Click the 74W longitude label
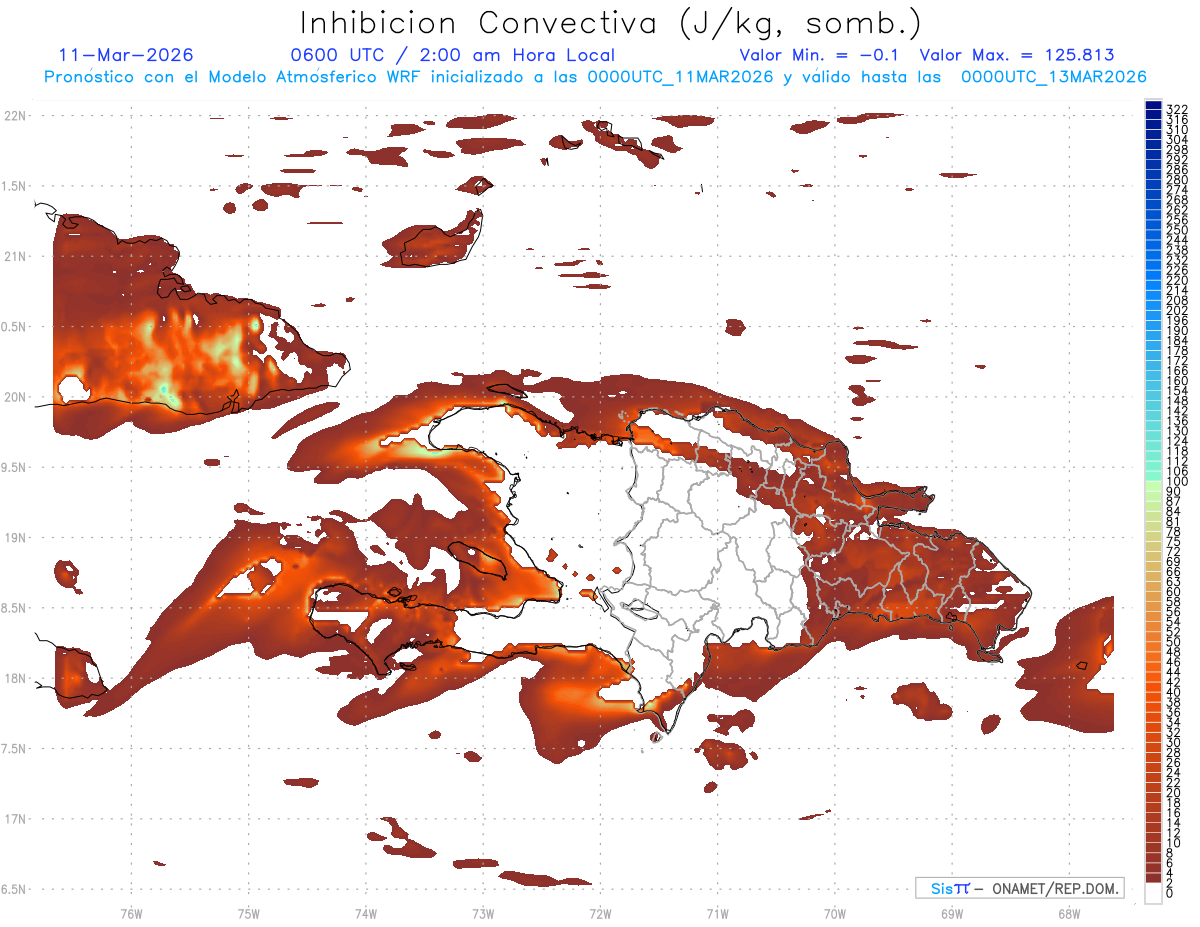 (x=365, y=913)
